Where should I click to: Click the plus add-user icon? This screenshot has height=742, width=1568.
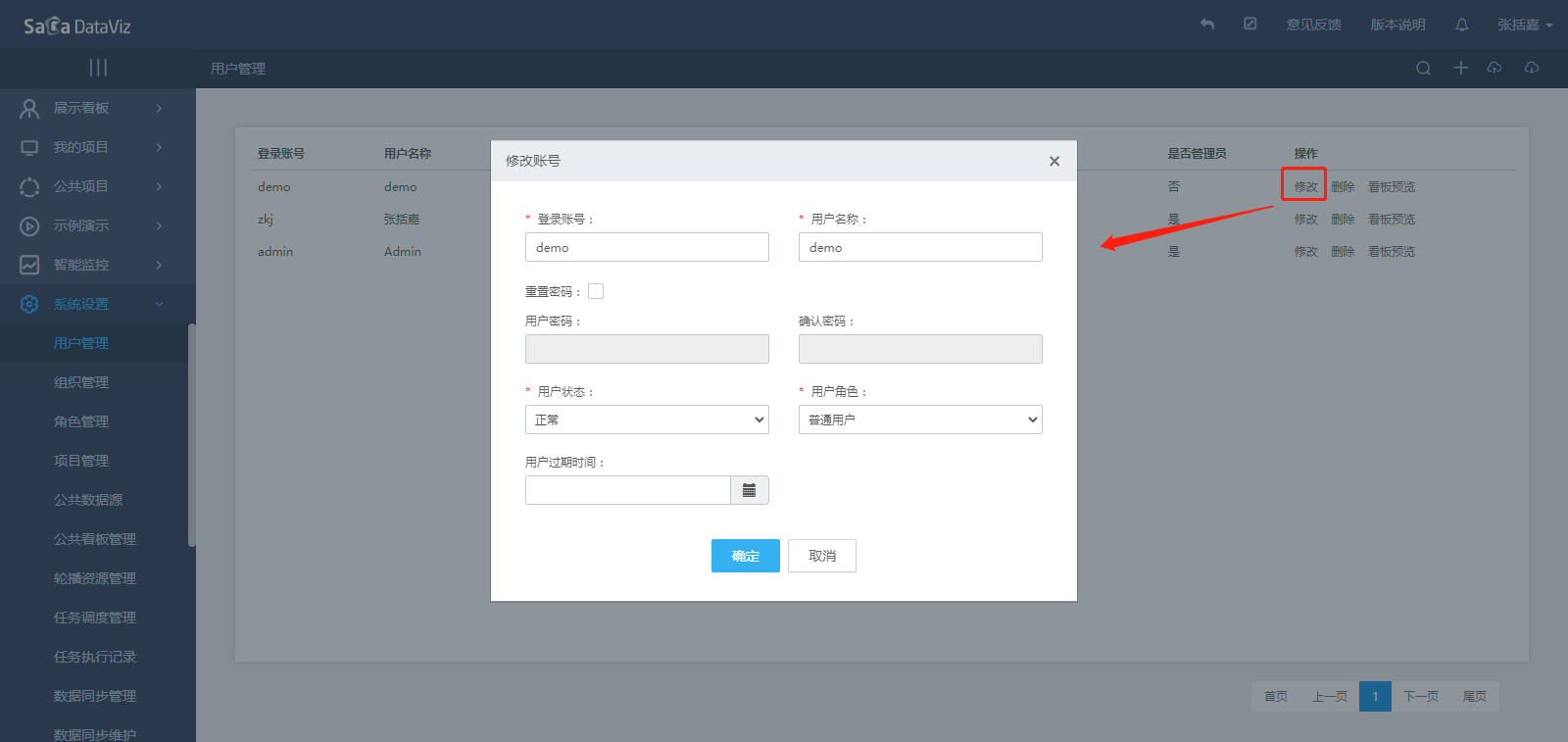pos(1461,68)
